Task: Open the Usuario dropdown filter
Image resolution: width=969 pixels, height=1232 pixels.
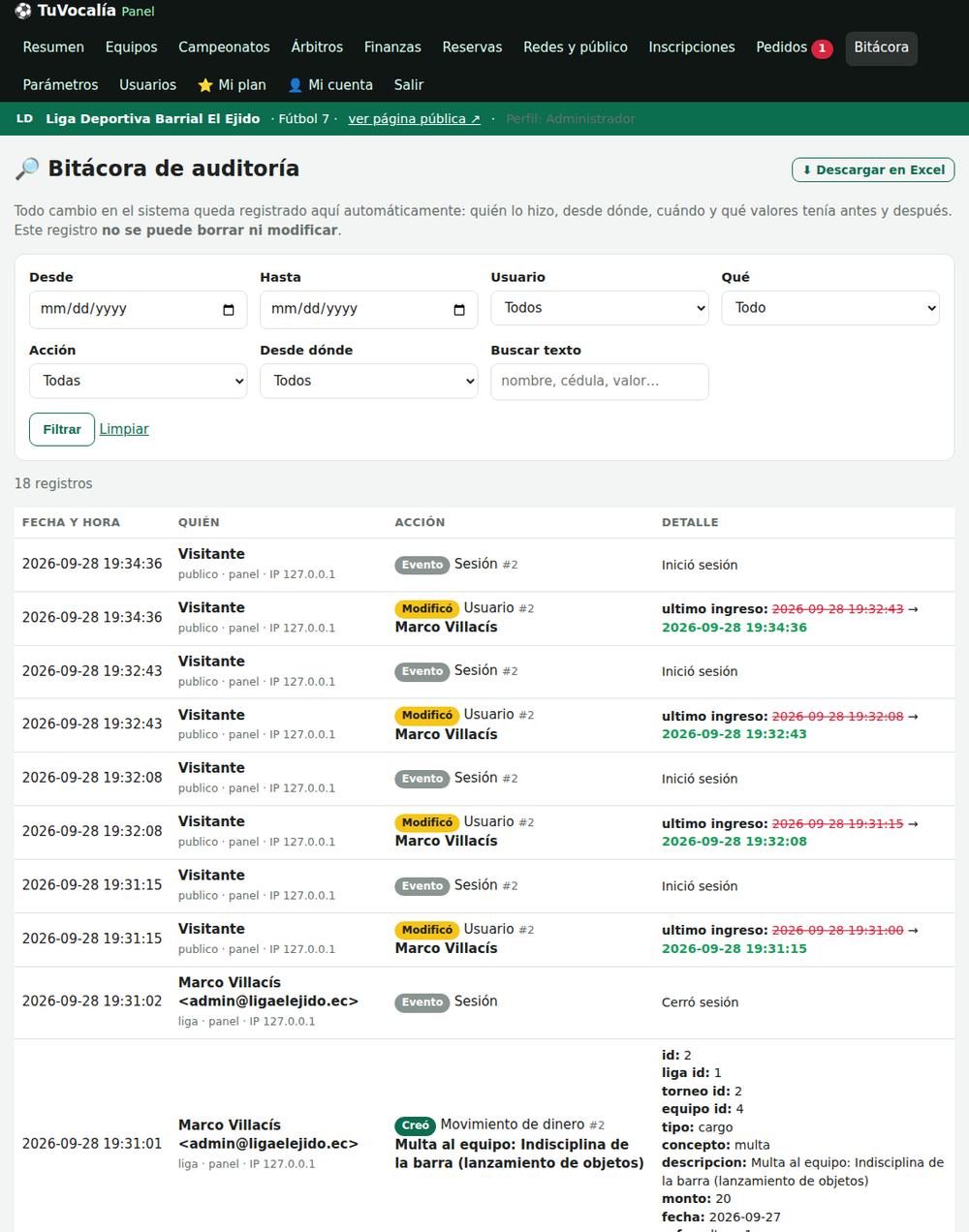Action: (x=600, y=308)
